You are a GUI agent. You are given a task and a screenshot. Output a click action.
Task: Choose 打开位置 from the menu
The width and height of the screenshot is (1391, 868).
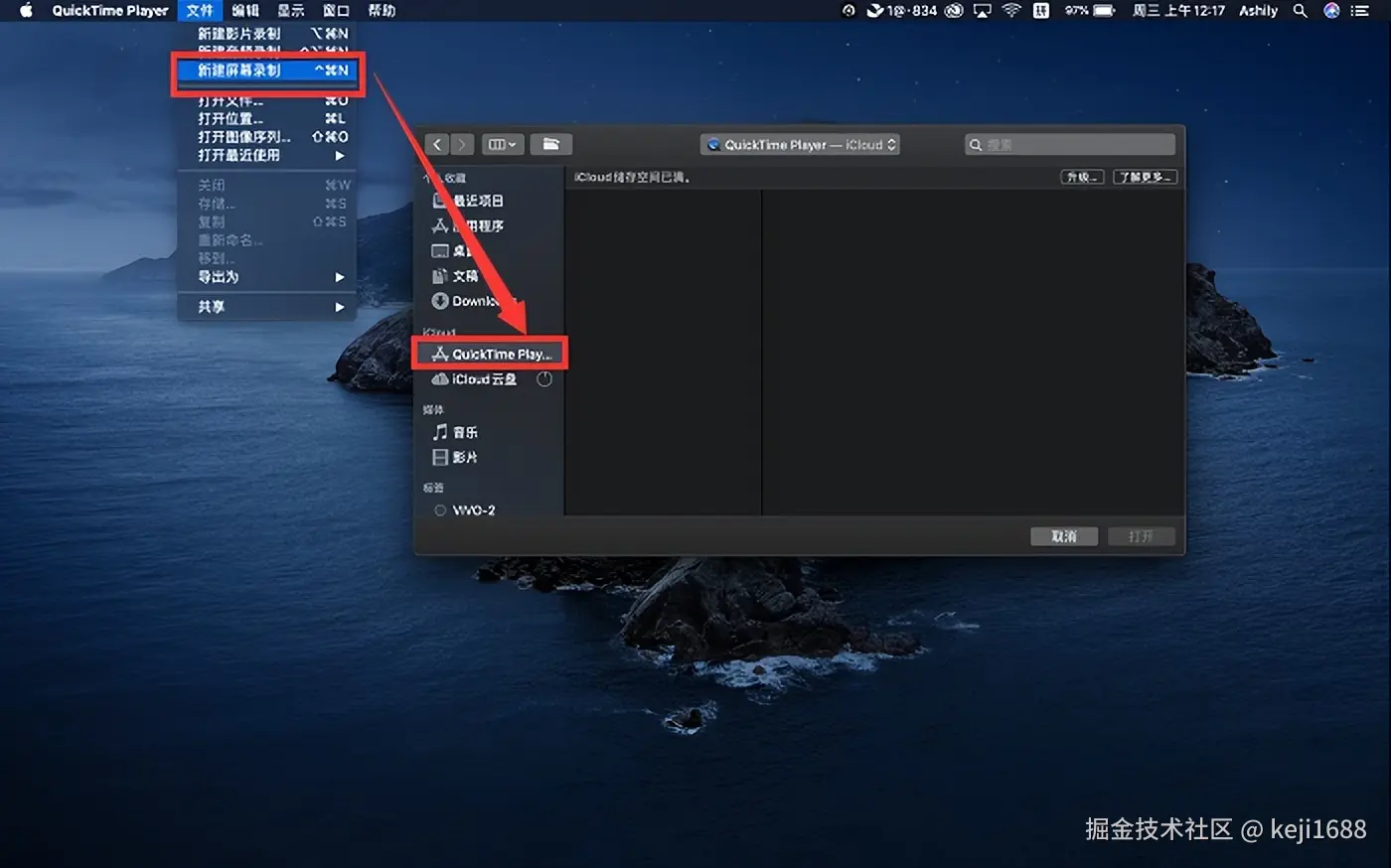(267, 118)
